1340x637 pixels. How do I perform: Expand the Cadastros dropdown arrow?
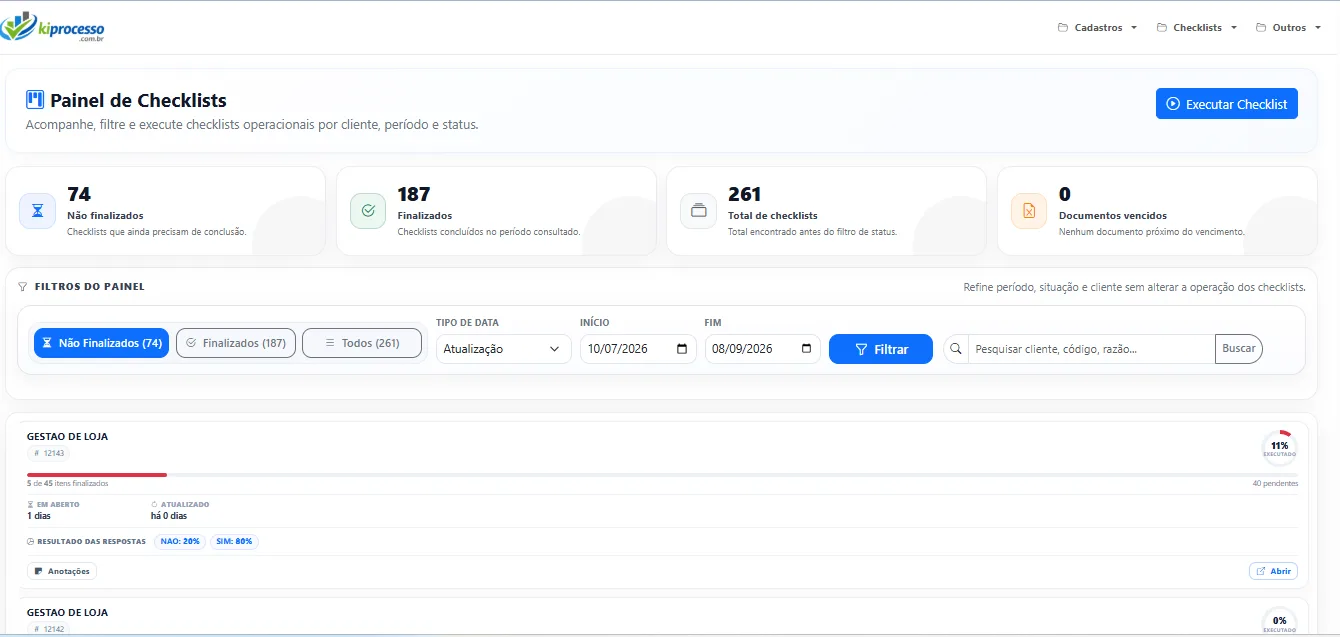1133,28
